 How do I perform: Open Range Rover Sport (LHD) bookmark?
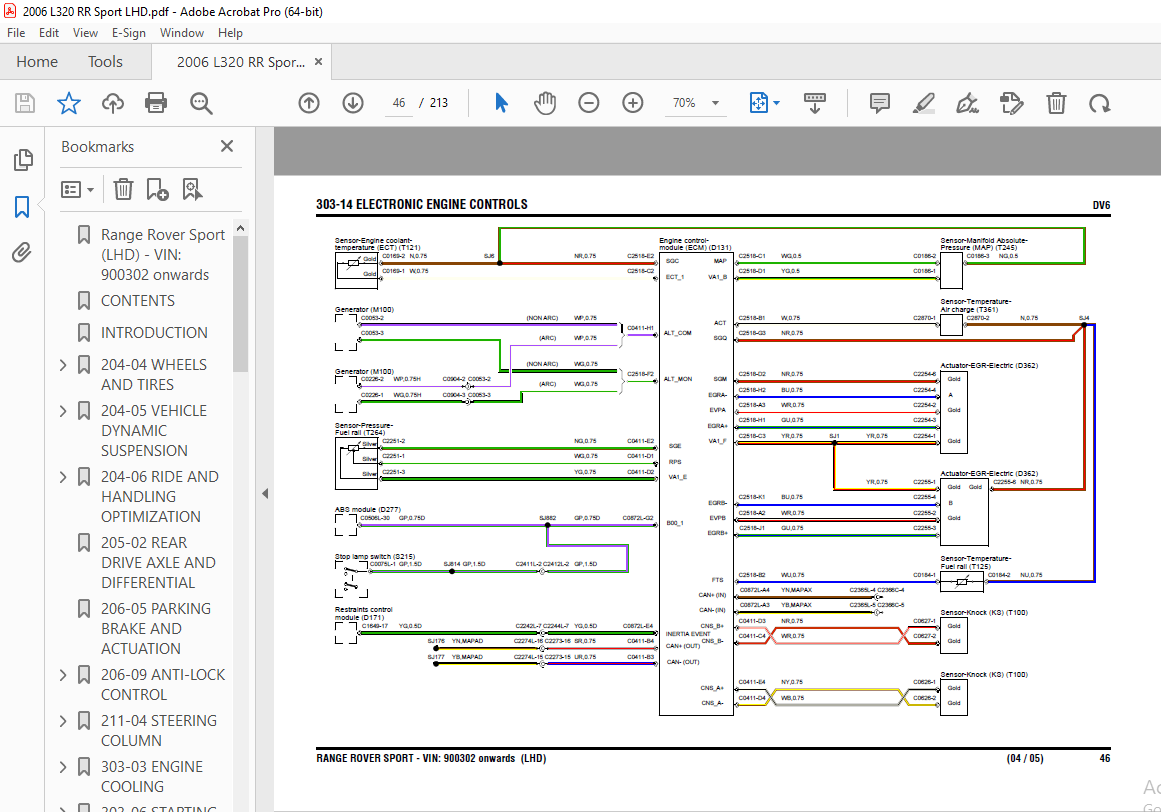pyautogui.click(x=163, y=255)
